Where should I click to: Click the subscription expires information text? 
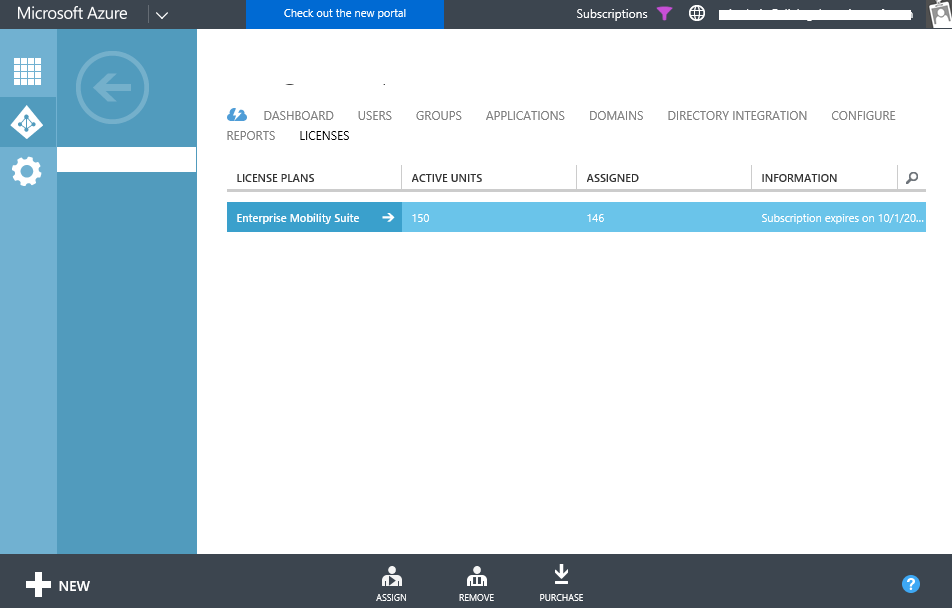point(842,218)
